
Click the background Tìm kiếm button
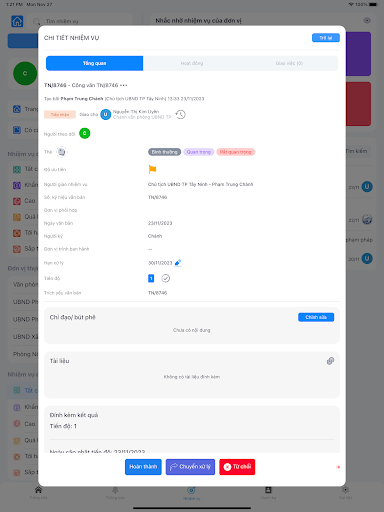coord(357,151)
